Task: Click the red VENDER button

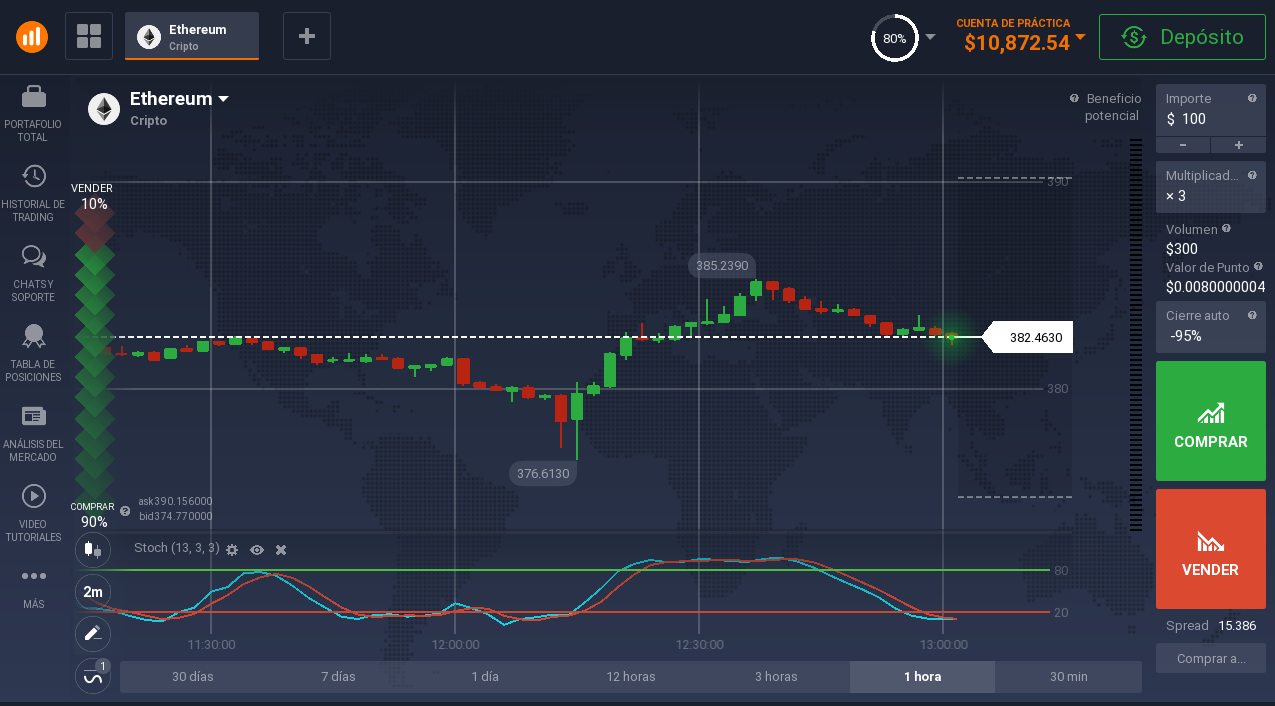Action: click(1211, 549)
